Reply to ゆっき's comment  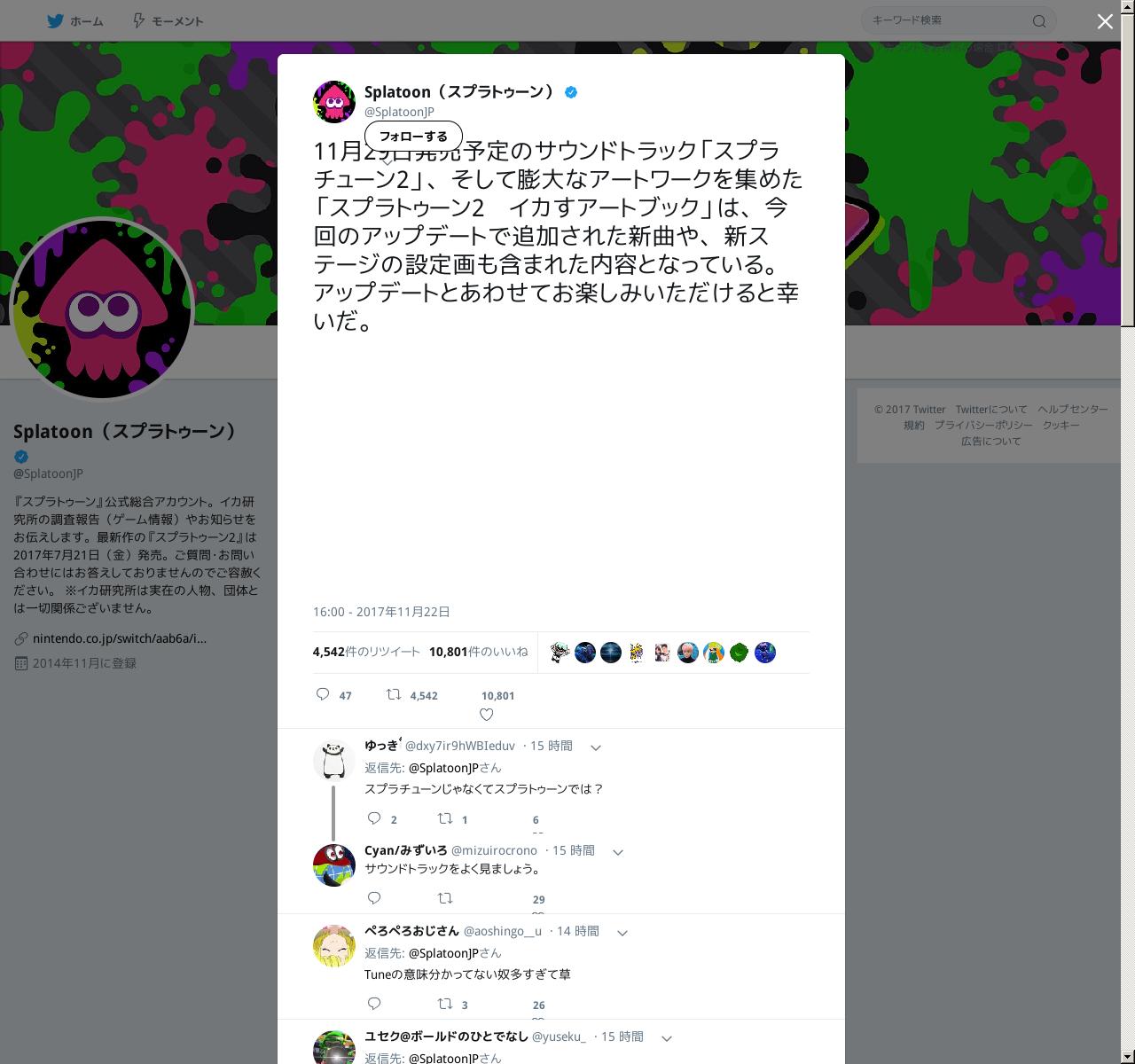tap(374, 818)
